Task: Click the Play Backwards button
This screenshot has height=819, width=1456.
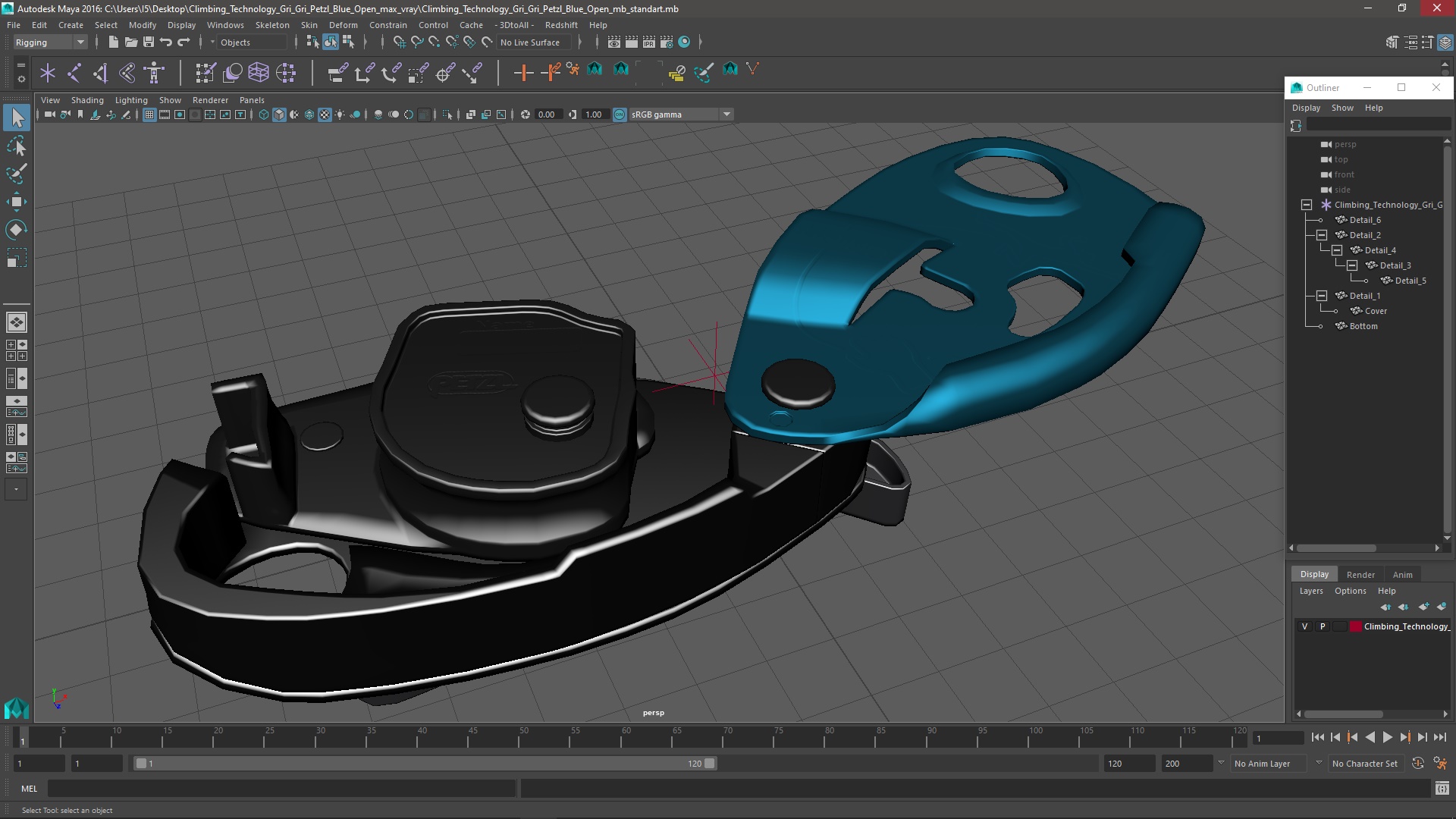Action: 1370,737
